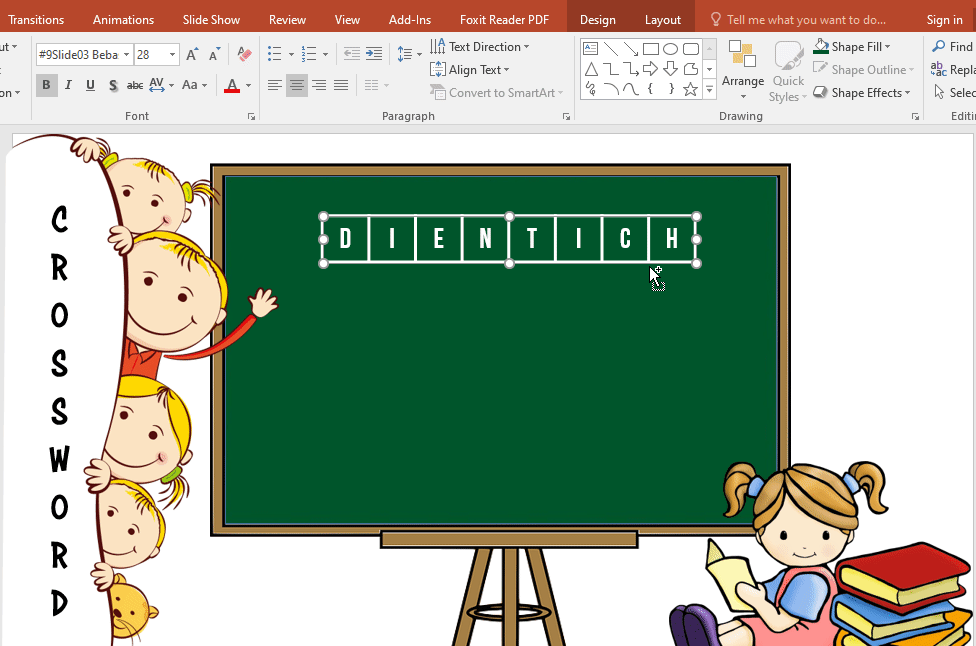Screen dimensions: 976x646
Task: Apply the red Font Color
Action: click(232, 85)
